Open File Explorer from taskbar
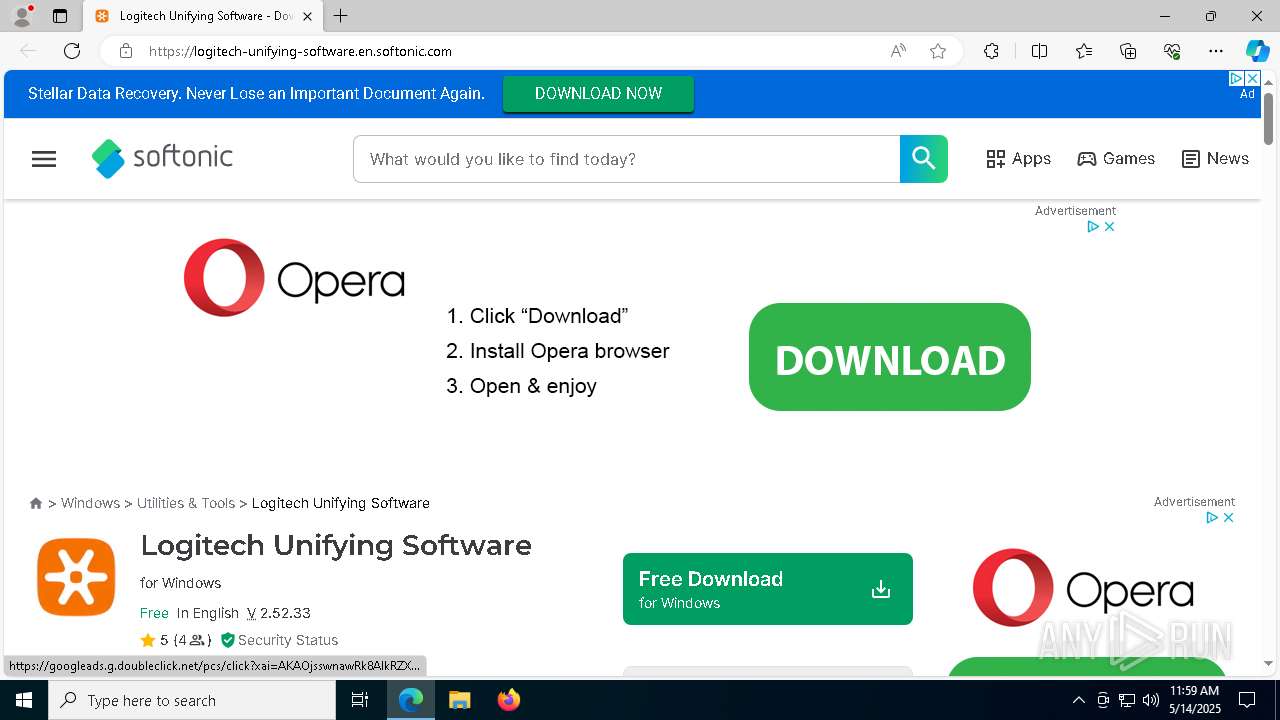The width and height of the screenshot is (1280, 720). 459,700
